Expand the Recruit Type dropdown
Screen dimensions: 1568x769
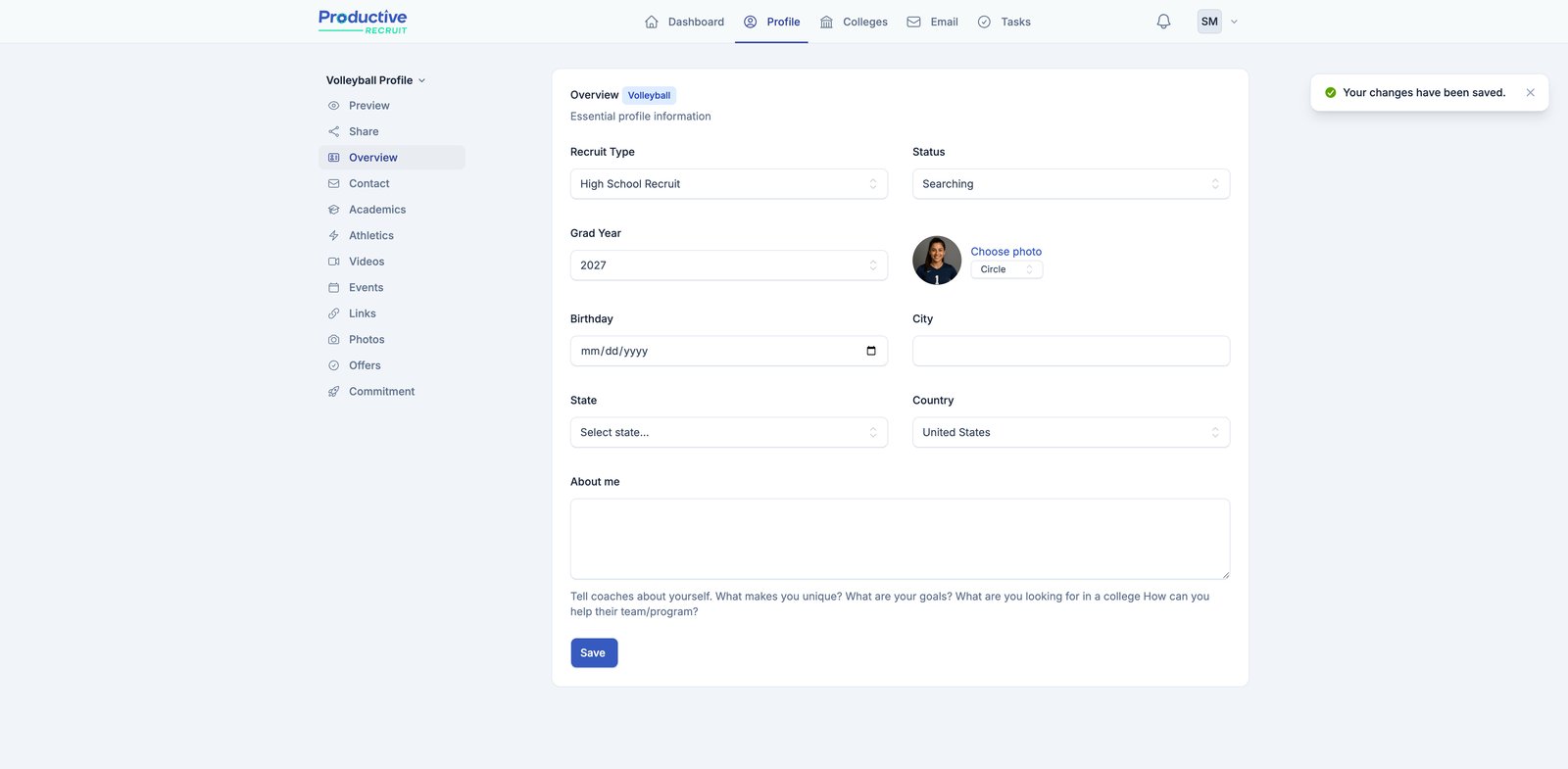[x=728, y=184]
